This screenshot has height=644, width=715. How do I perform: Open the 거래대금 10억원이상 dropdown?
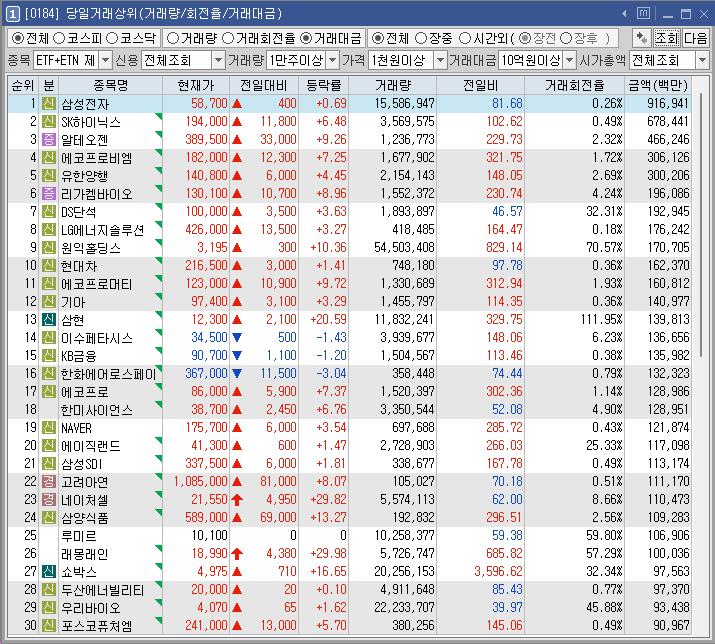[569, 60]
